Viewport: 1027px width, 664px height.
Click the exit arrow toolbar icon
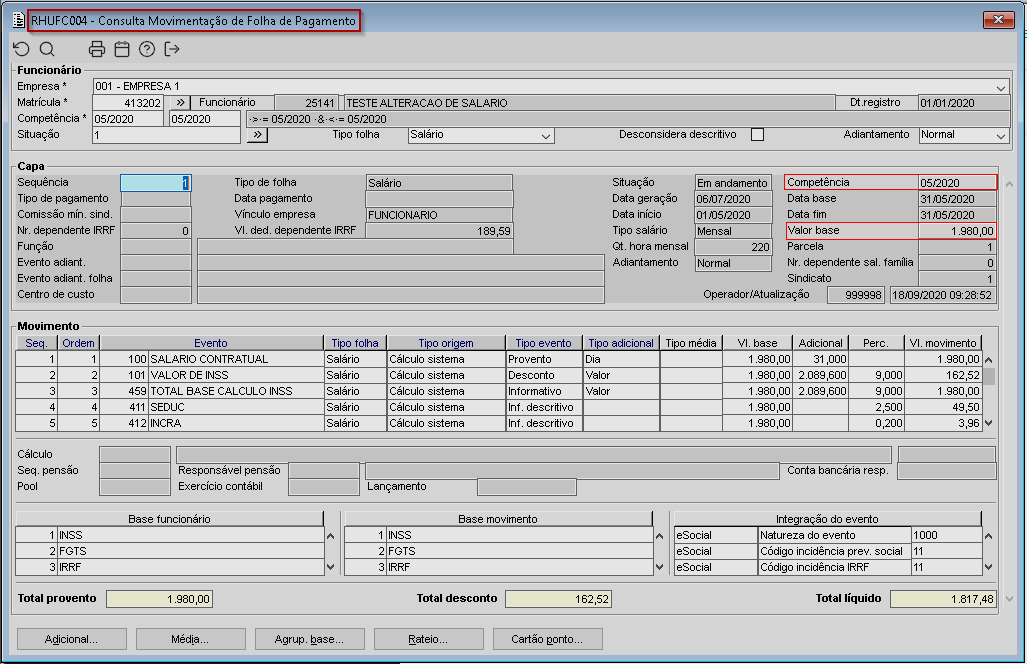pyautogui.click(x=172, y=49)
